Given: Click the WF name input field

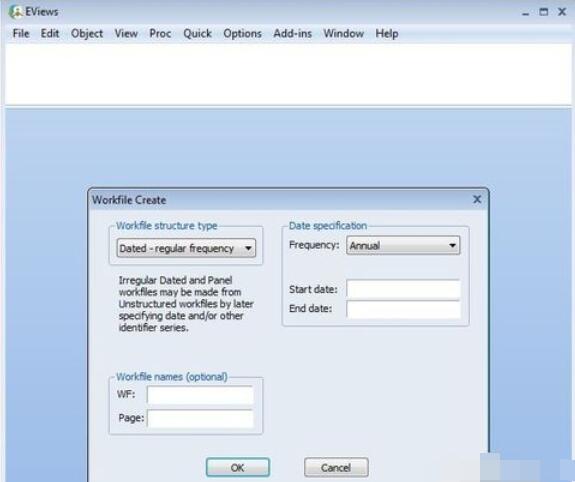Looking at the screenshot, I should click(200, 395).
